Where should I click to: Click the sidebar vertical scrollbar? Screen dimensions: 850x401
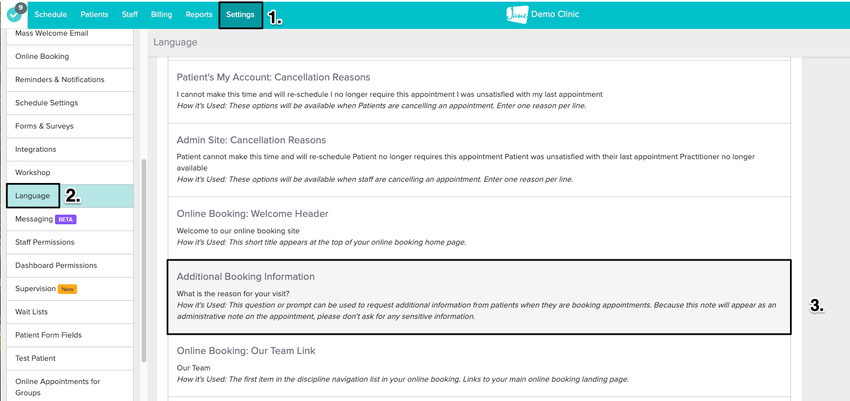(x=143, y=260)
